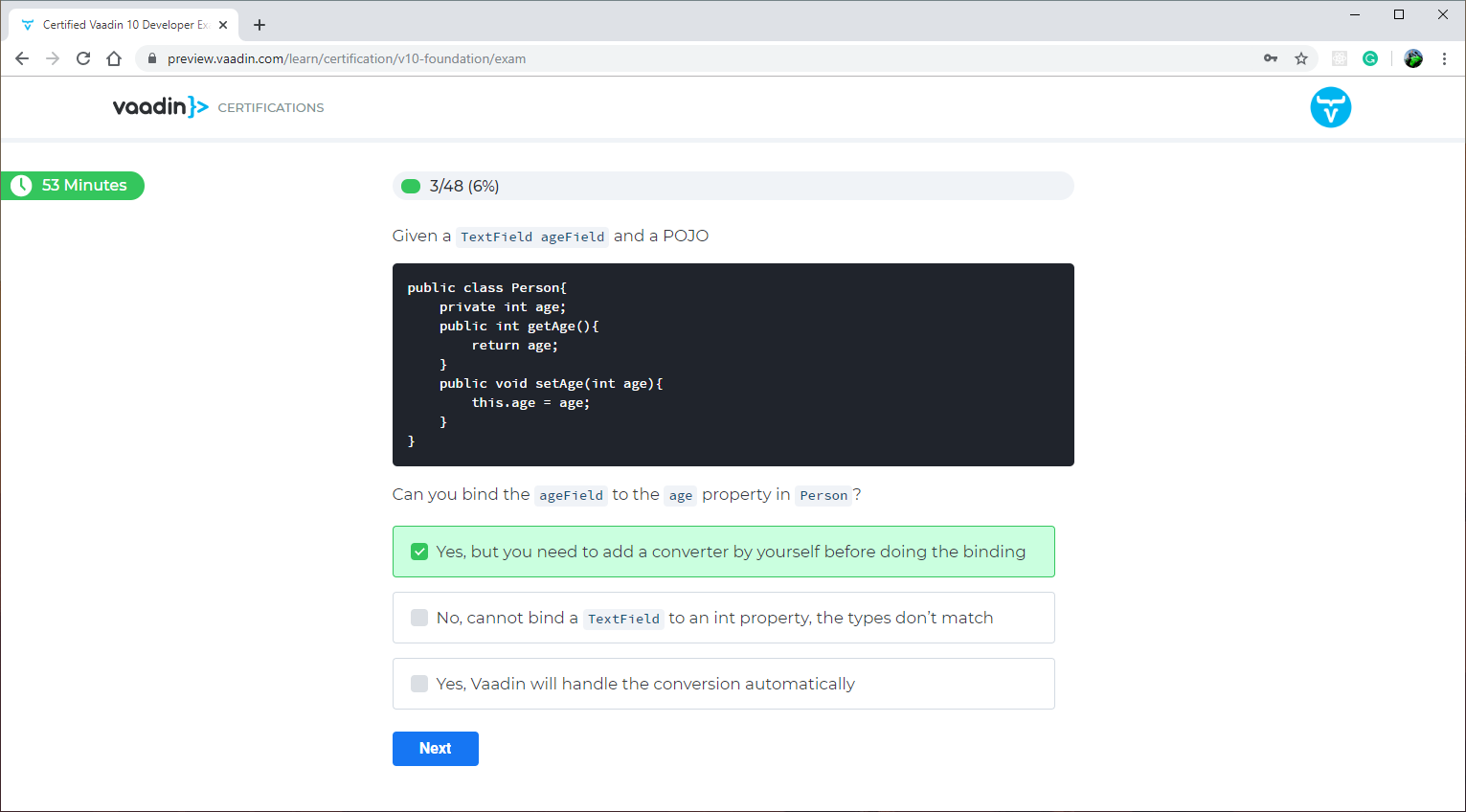Click the browser forward arrow
The width and height of the screenshot is (1466, 812).
[x=53, y=58]
